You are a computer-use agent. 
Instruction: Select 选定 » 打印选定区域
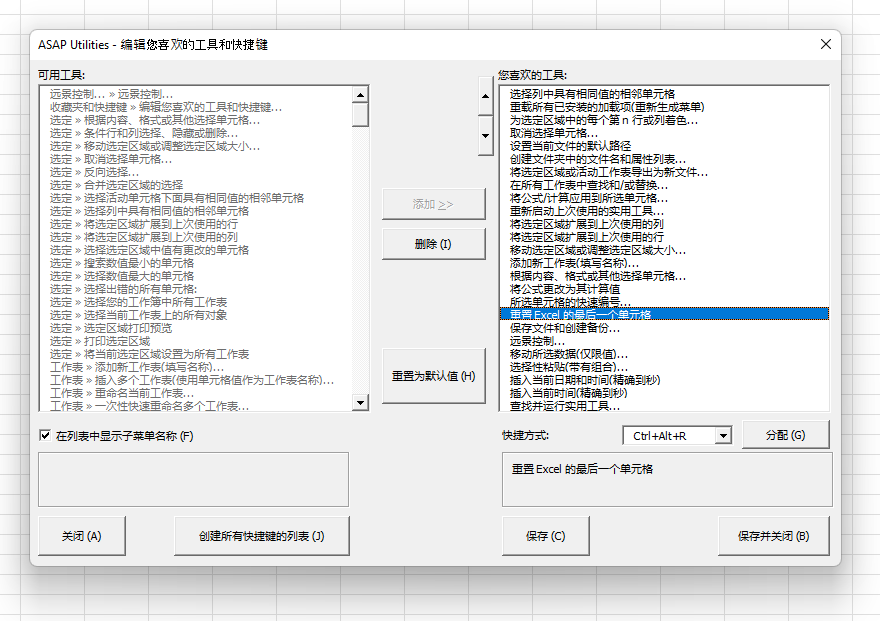100,341
